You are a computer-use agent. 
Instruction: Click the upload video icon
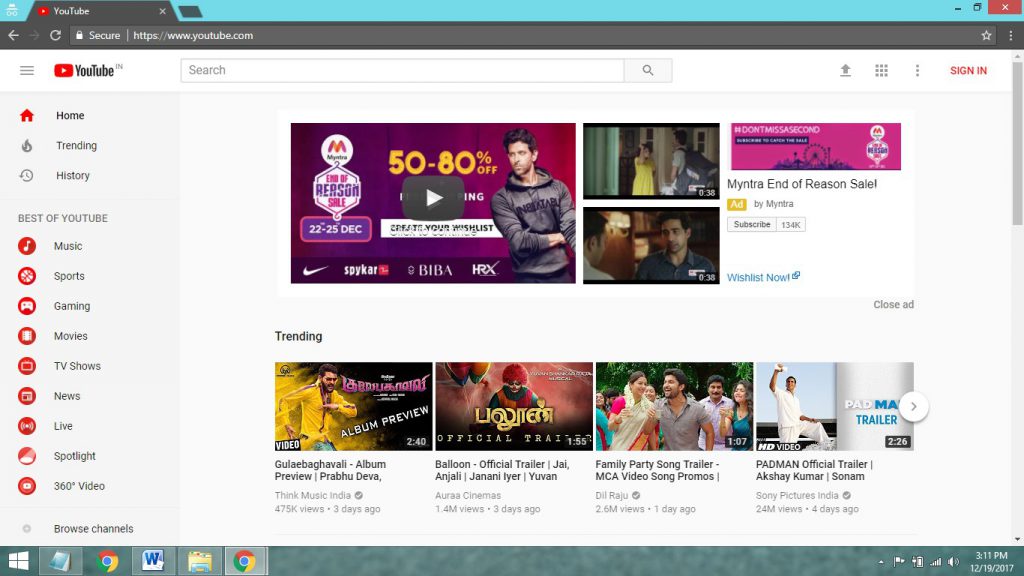(x=845, y=71)
